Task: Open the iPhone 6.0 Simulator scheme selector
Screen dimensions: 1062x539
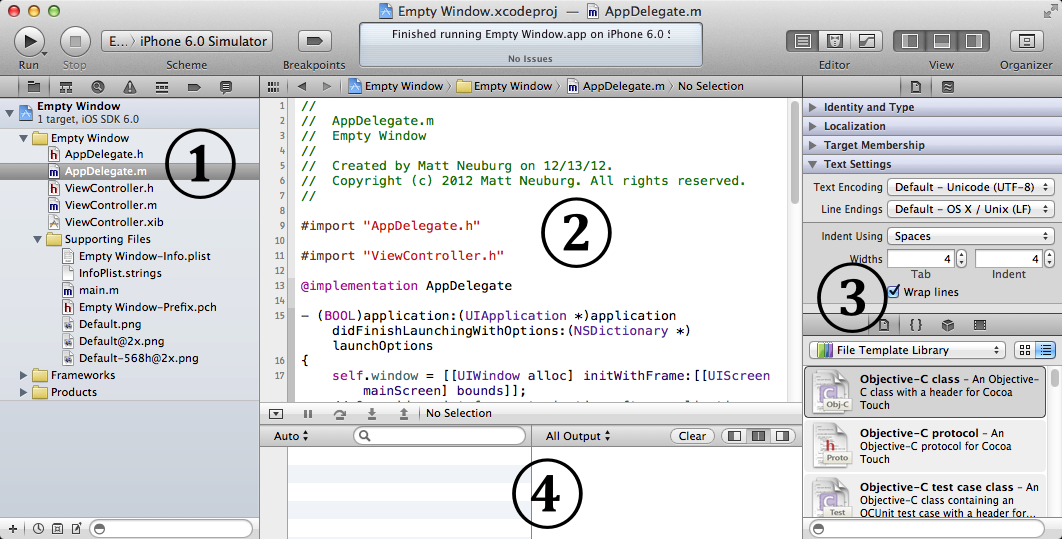Action: (187, 41)
